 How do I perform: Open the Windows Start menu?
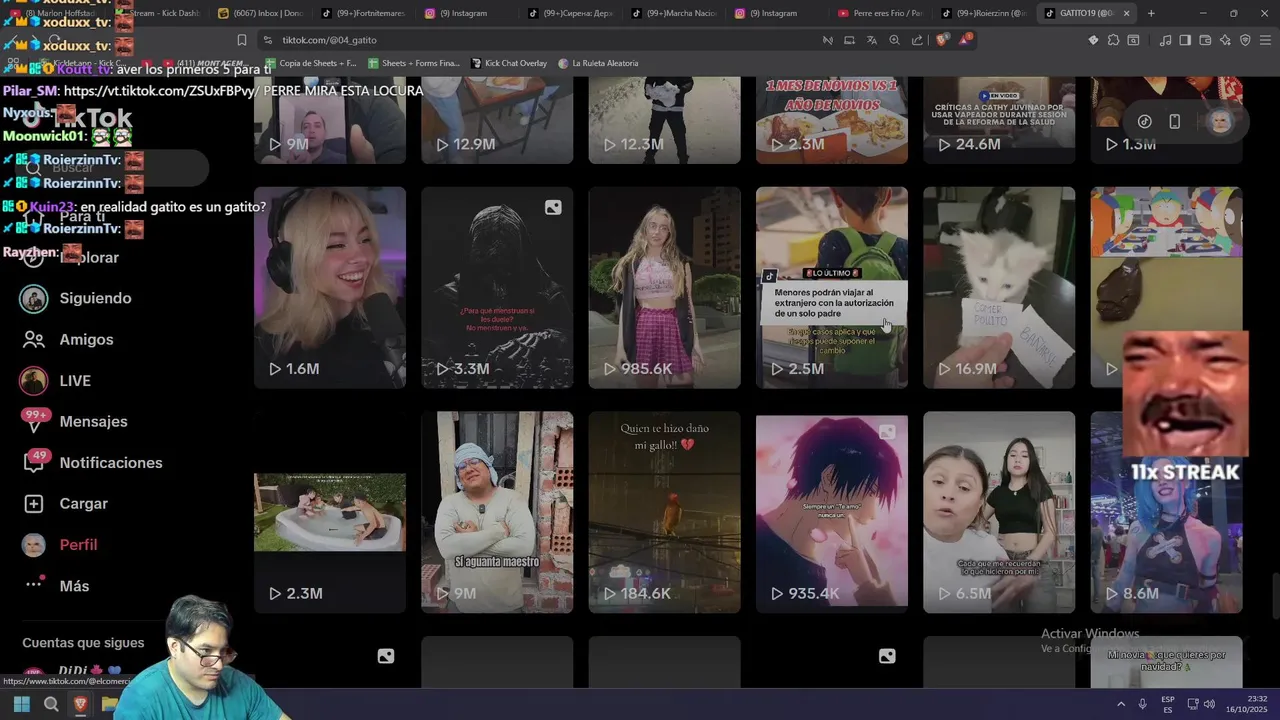coord(22,704)
